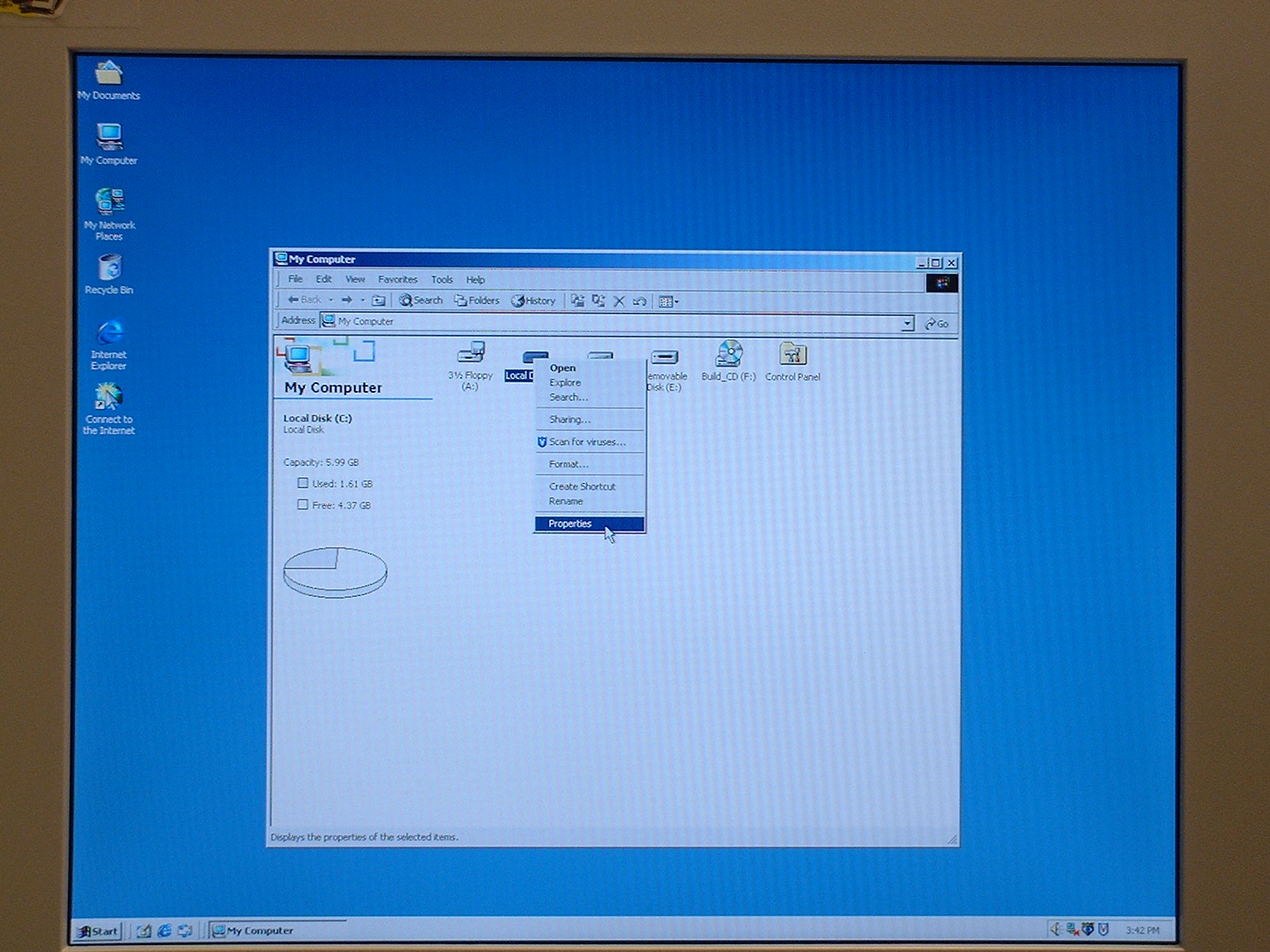This screenshot has width=1270, height=952.
Task: Select the Build_CD (F:) drive icon
Action: pos(728,355)
